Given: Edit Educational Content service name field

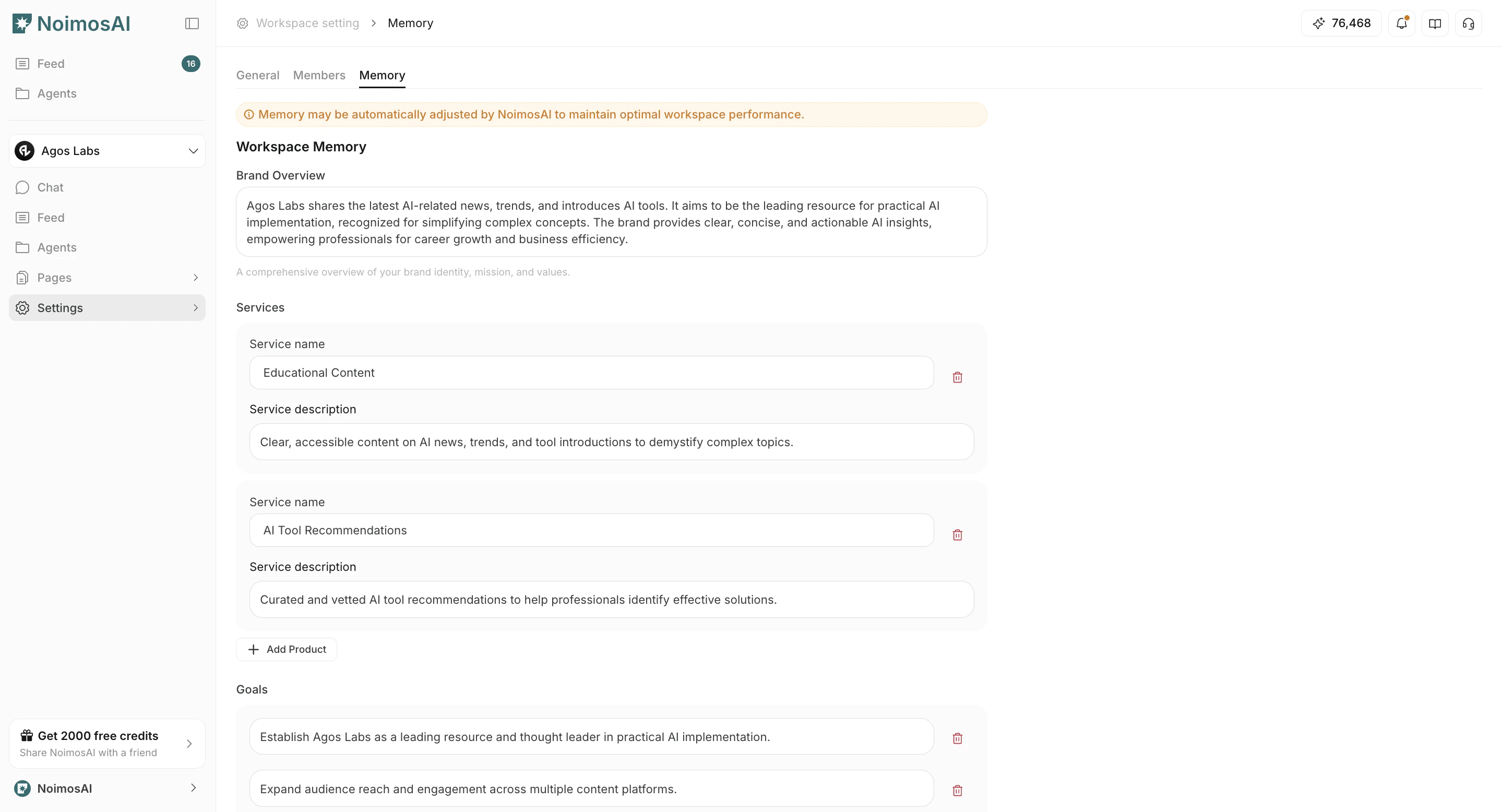Looking at the screenshot, I should 591,373.
